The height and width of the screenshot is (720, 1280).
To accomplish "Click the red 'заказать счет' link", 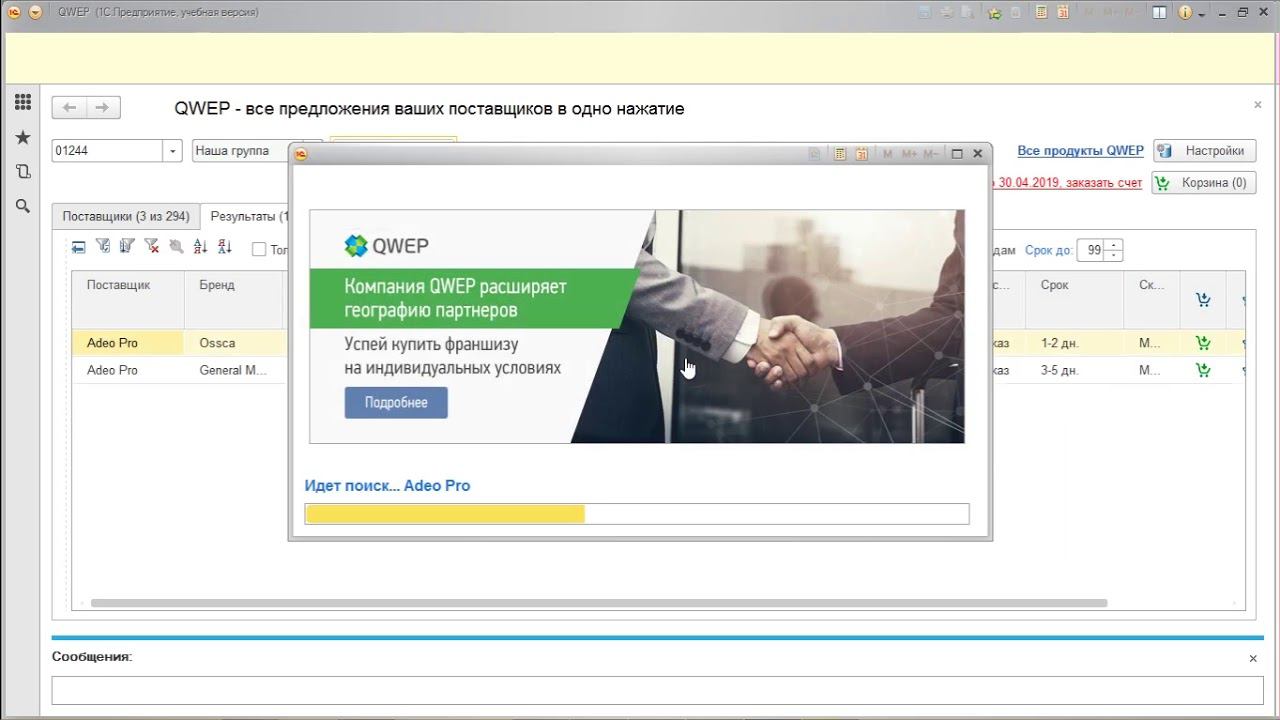I will coord(1103,183).
